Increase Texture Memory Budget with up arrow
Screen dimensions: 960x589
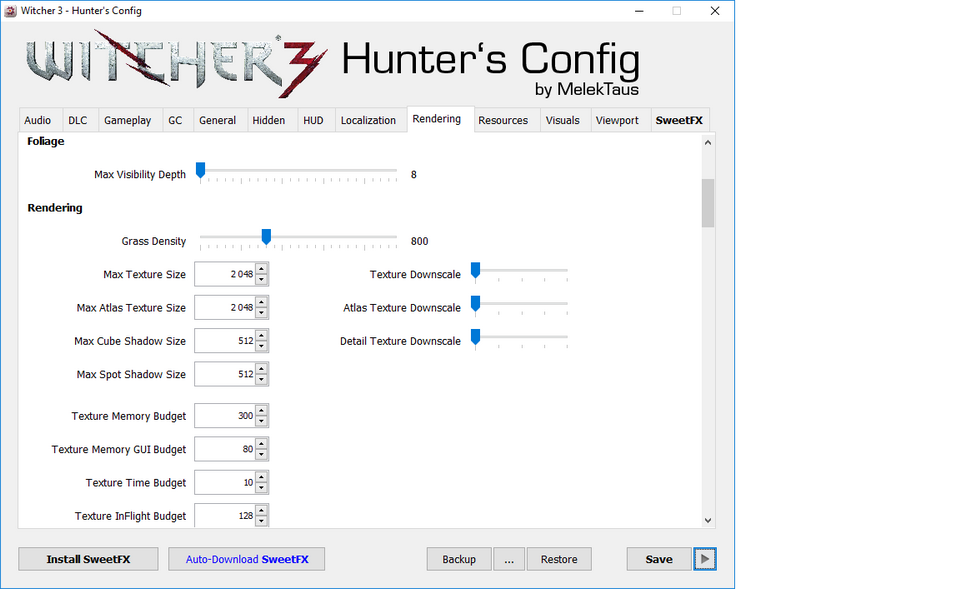coord(261,410)
